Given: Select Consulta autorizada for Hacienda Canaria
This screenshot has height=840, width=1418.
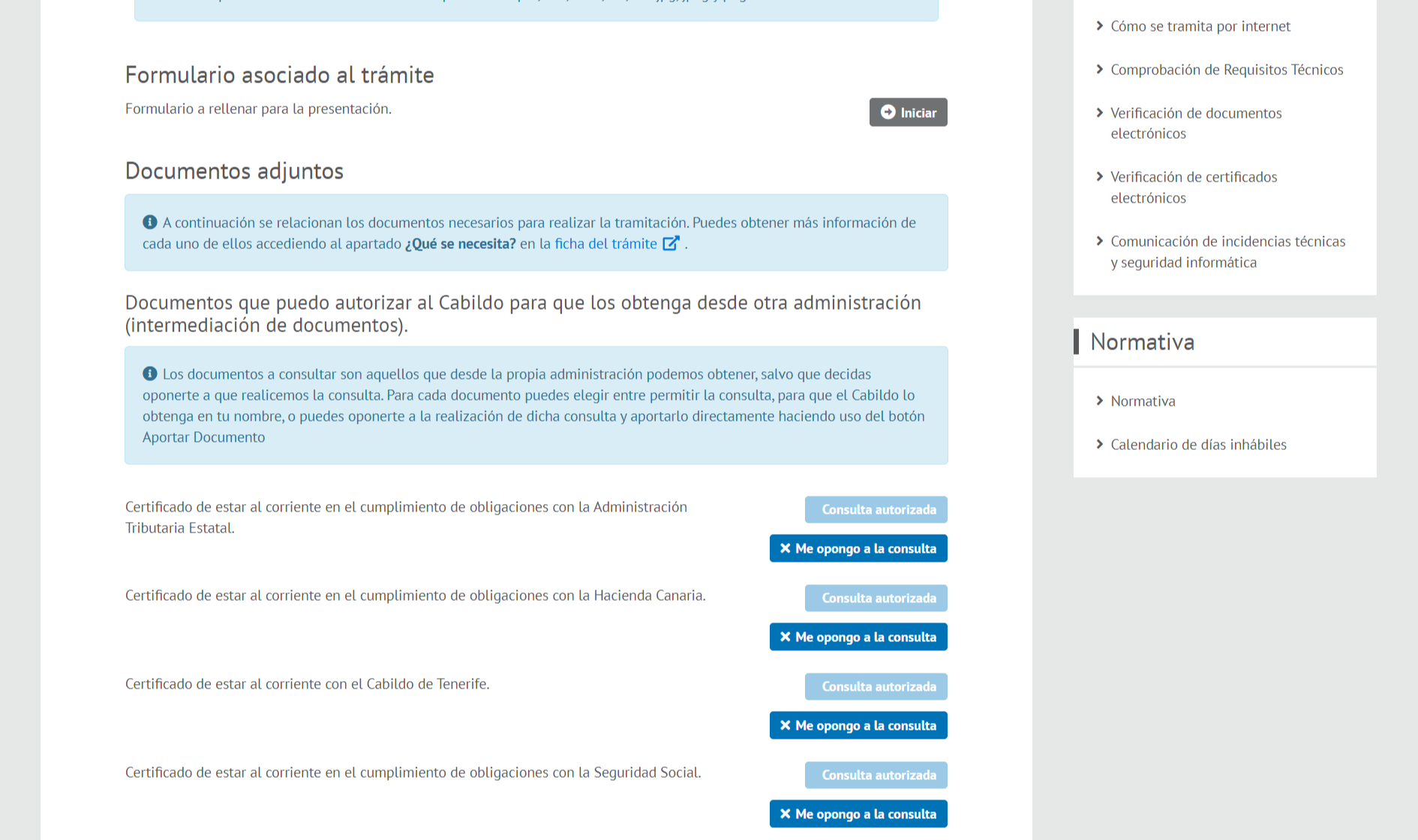Looking at the screenshot, I should 876,598.
